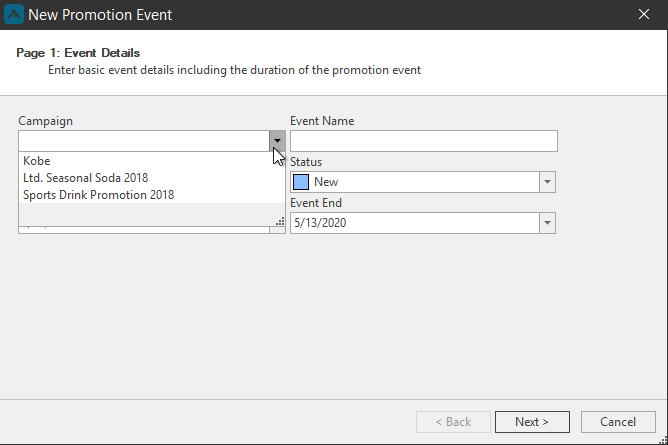Viewport: 668px width, 445px height.
Task: Click the app logo icon in title bar
Action: (x=14, y=14)
